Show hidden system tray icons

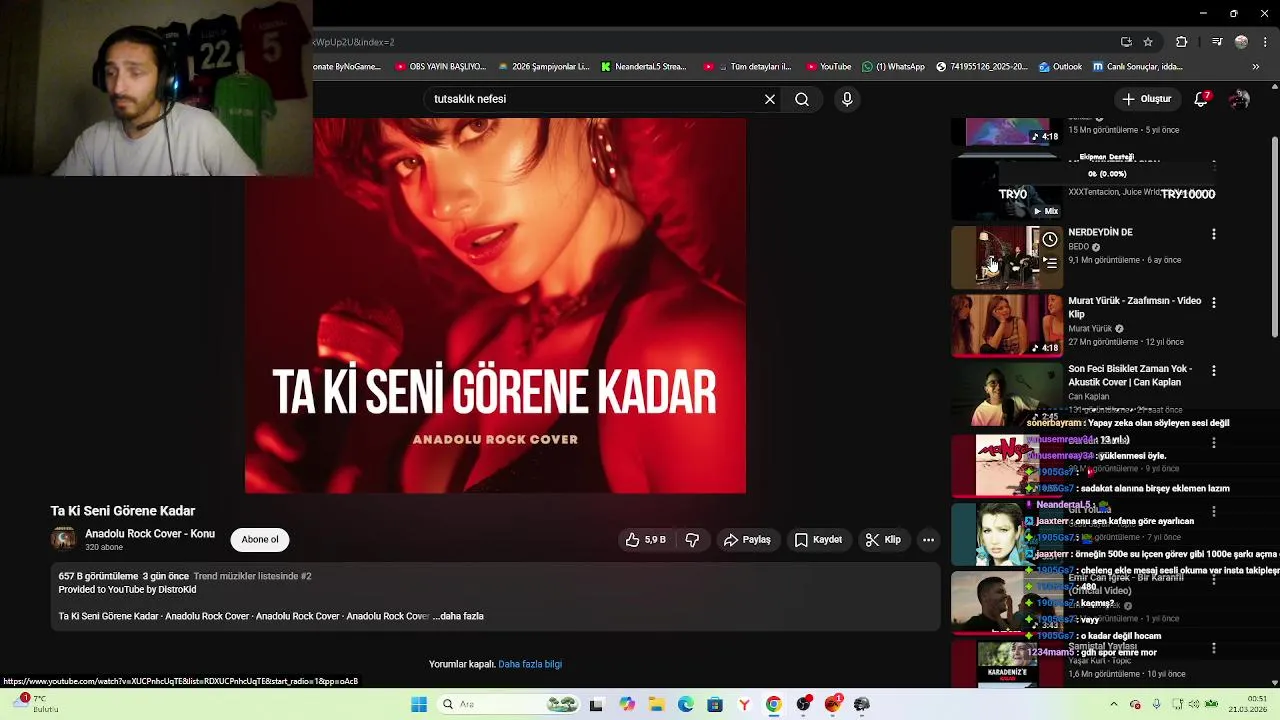[x=1114, y=705]
